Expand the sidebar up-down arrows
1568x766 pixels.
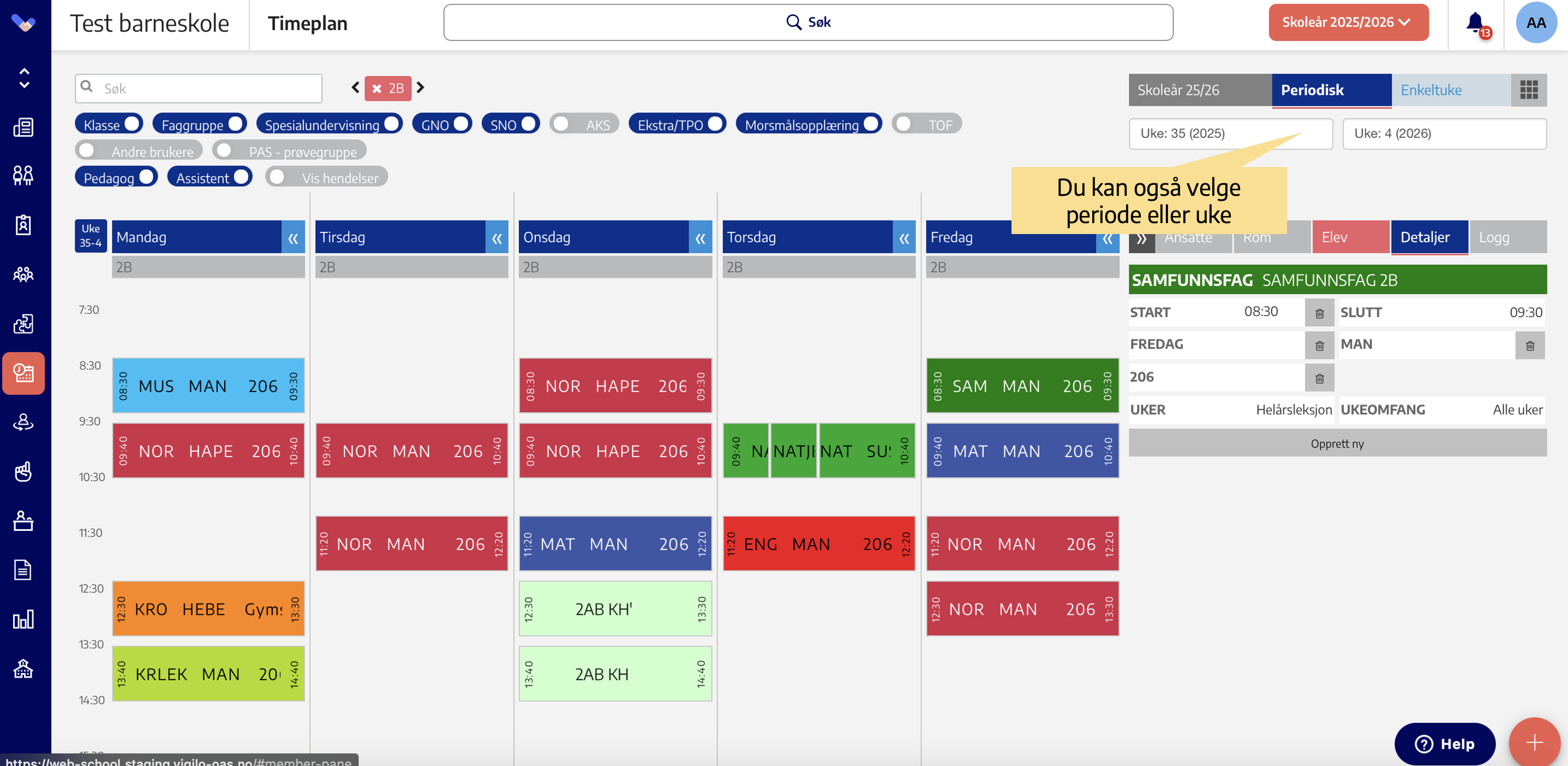24,78
